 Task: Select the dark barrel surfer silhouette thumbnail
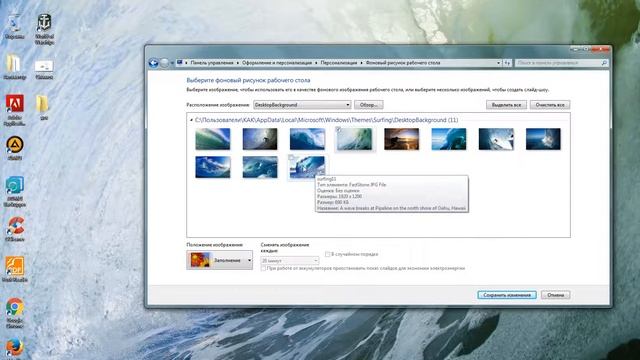(260, 139)
